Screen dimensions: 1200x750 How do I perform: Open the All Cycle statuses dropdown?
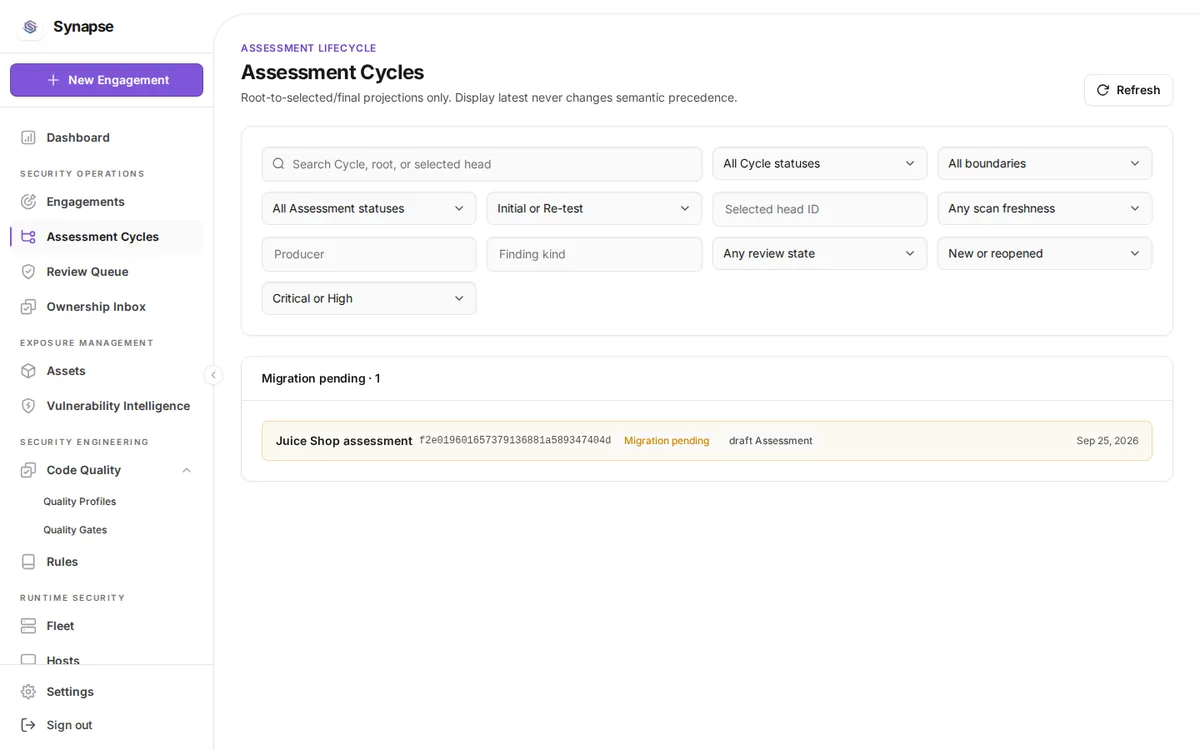[x=819, y=164]
